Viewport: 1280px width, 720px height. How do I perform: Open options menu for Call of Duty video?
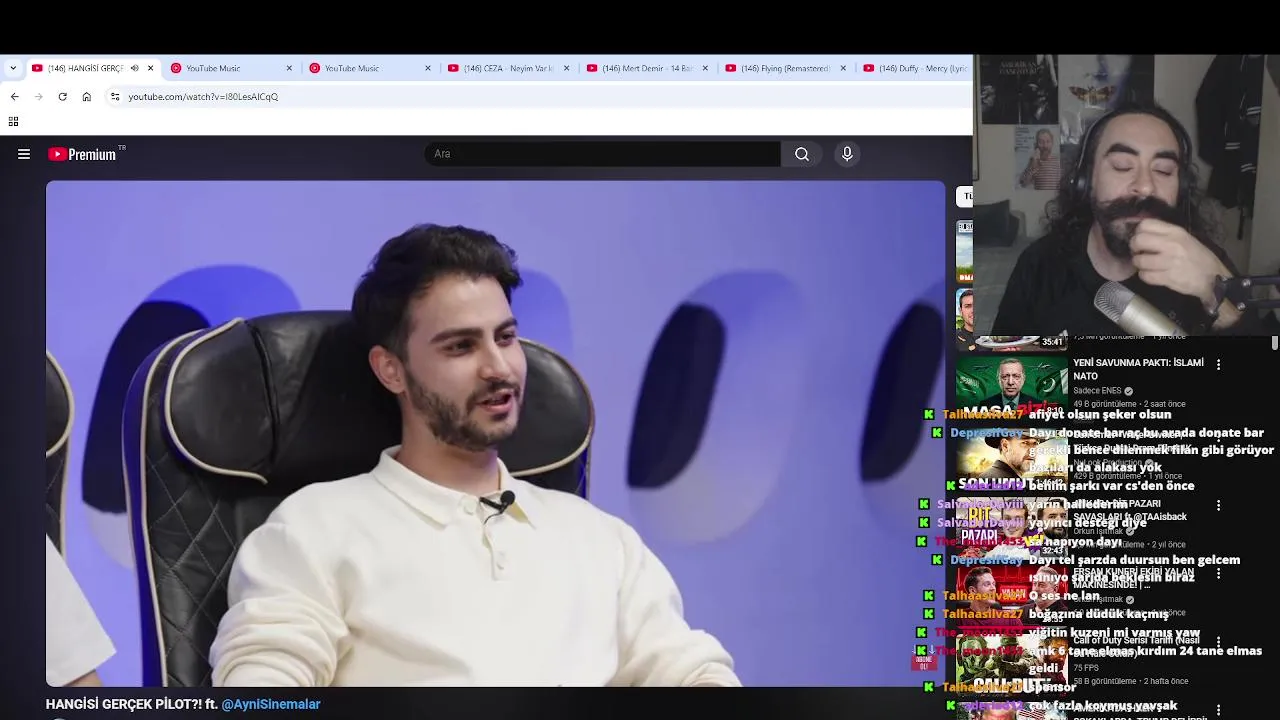[1218, 642]
